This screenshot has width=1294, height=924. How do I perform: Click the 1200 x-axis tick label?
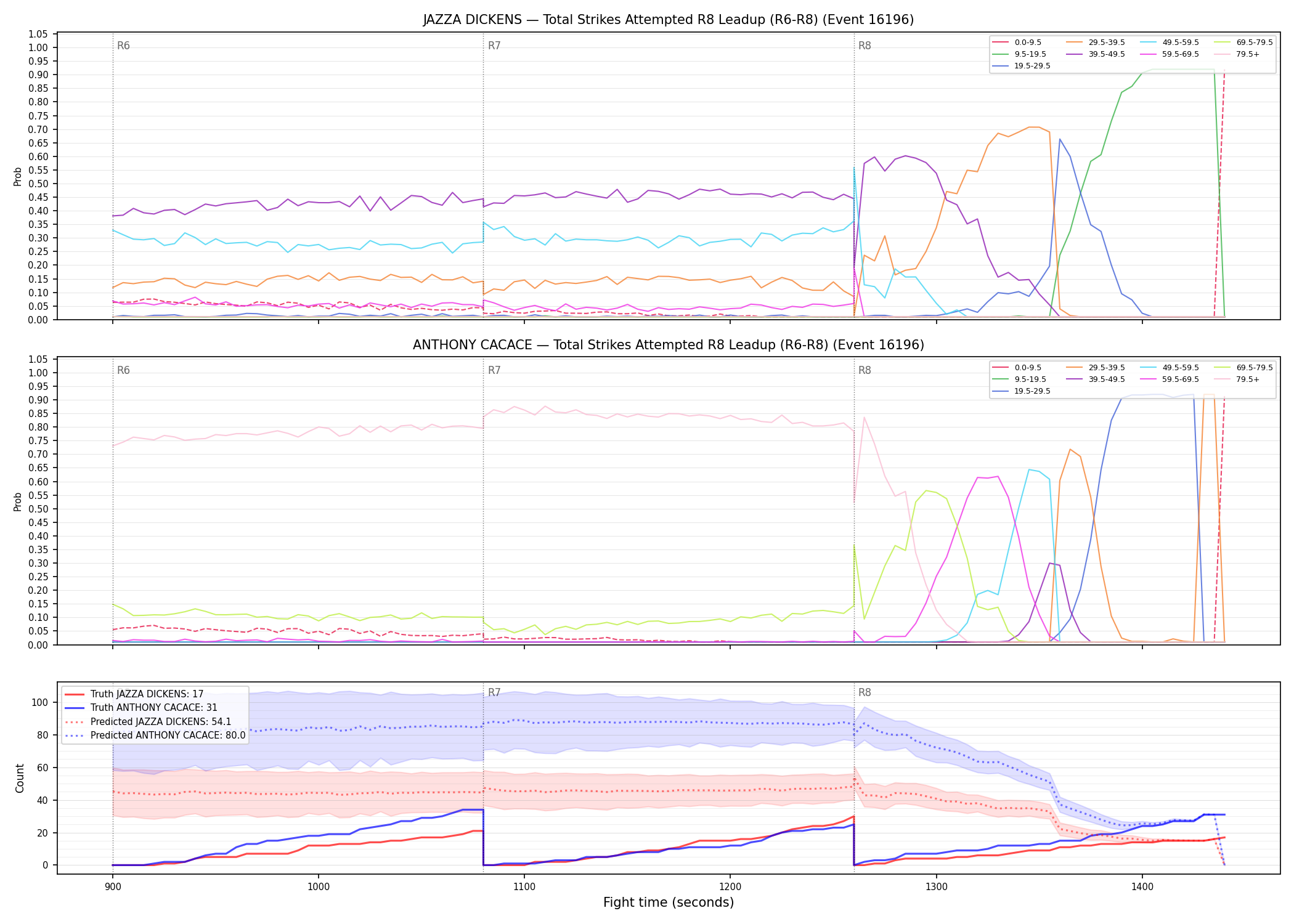730,887
